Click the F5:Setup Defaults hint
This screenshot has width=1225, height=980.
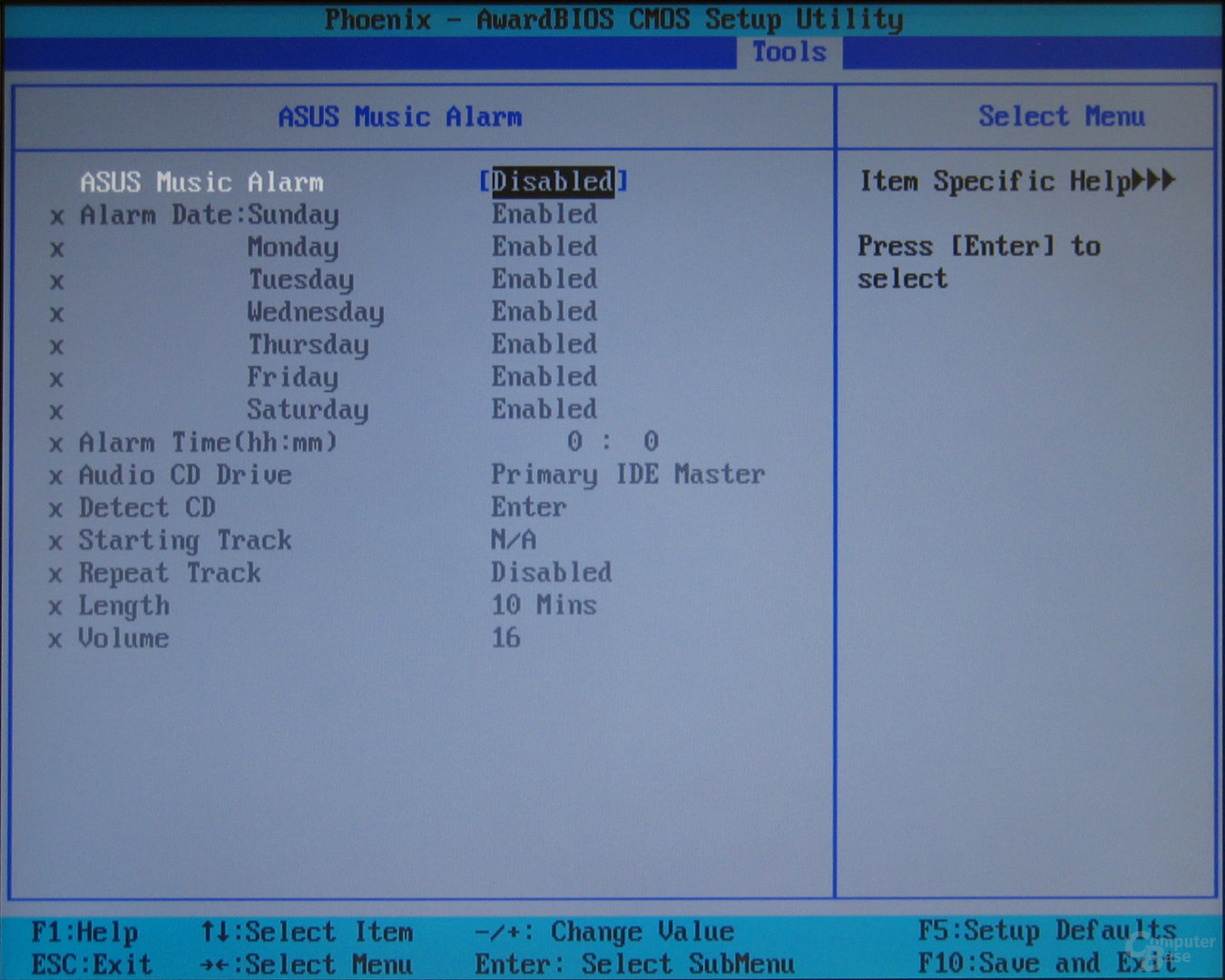click(x=1047, y=931)
